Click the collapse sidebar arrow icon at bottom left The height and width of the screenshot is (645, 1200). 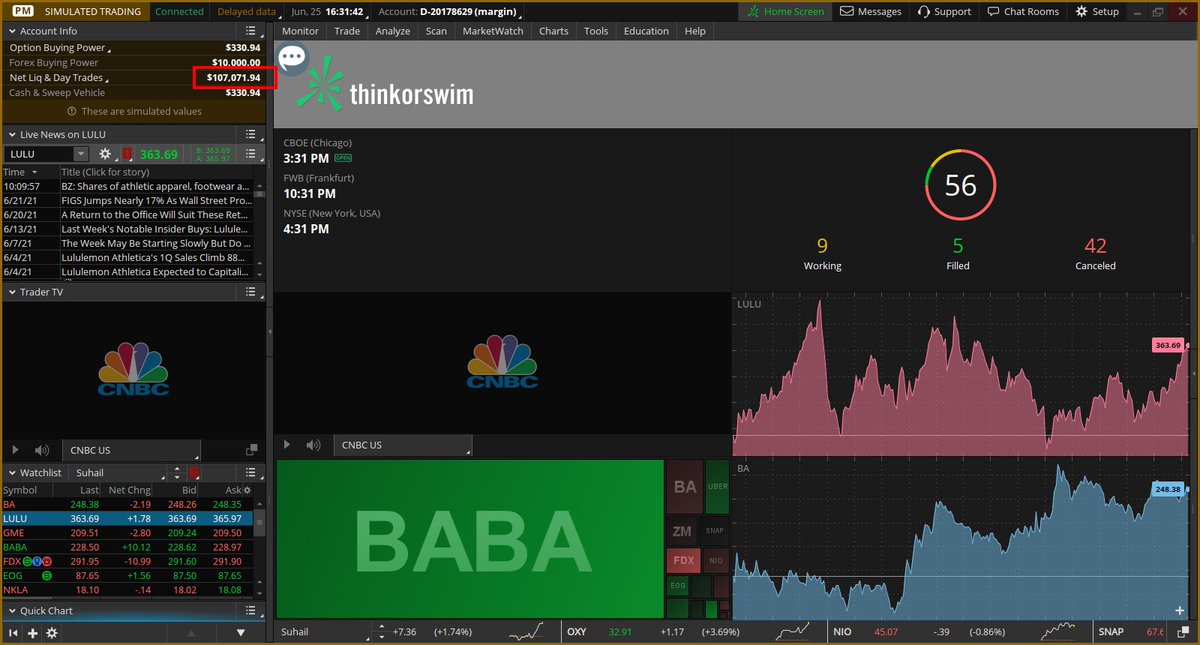[x=13, y=633]
